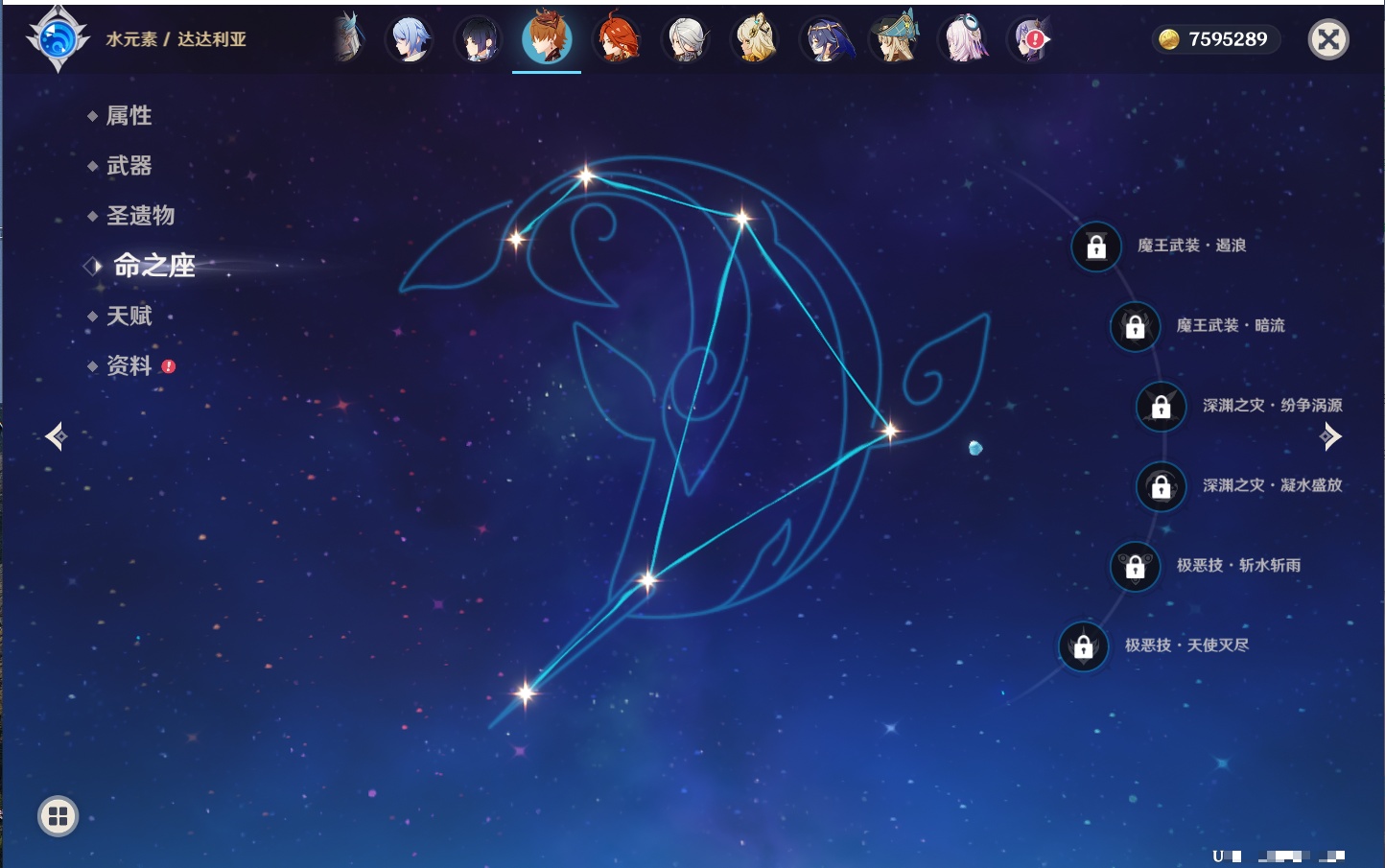Viewport: 1385px width, 868px height.
Task: Click lock icon for 极恶技·天使灭尽 constellation
Action: 1083,646
